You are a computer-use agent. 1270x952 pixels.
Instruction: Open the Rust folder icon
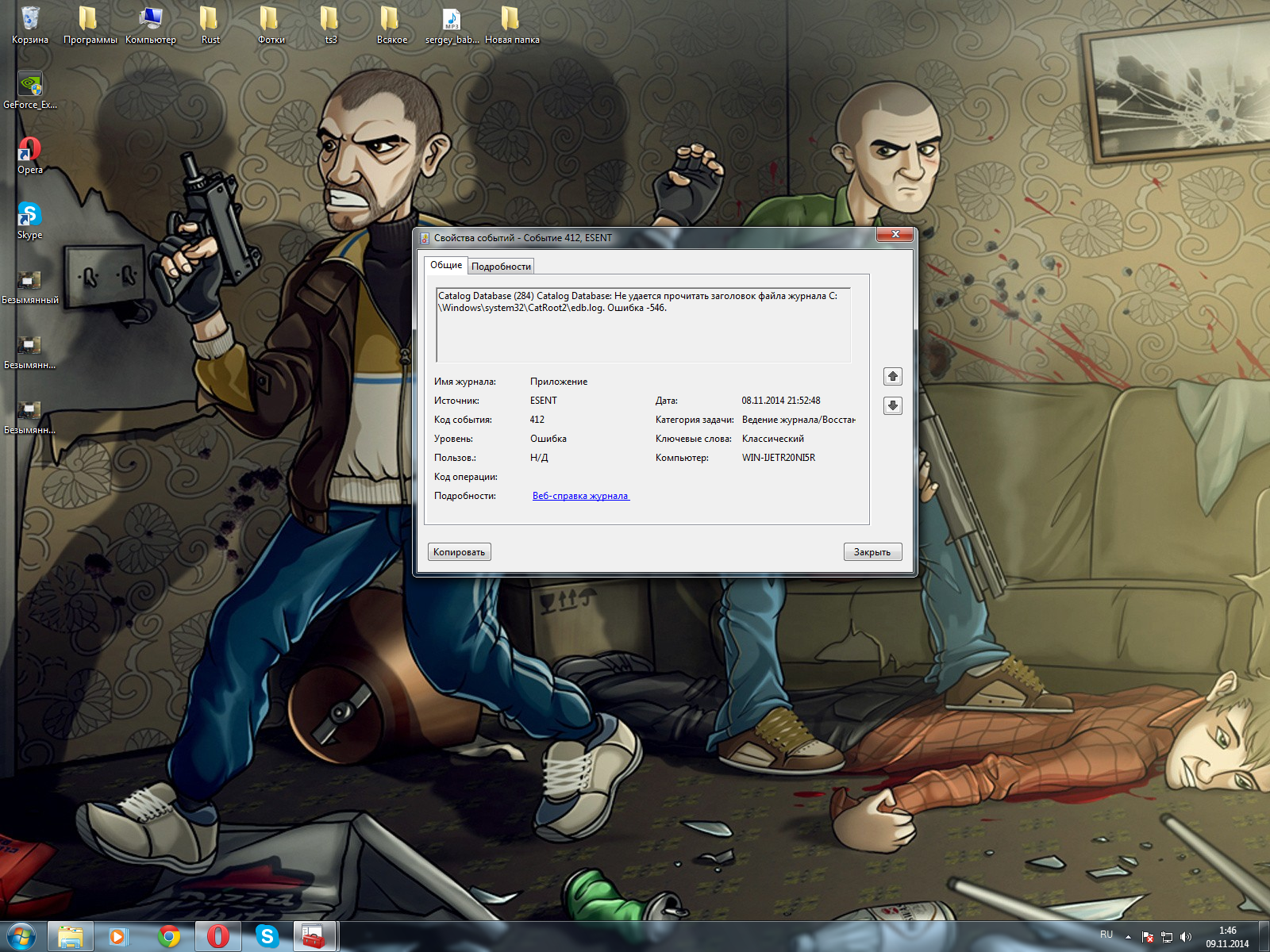(x=210, y=24)
